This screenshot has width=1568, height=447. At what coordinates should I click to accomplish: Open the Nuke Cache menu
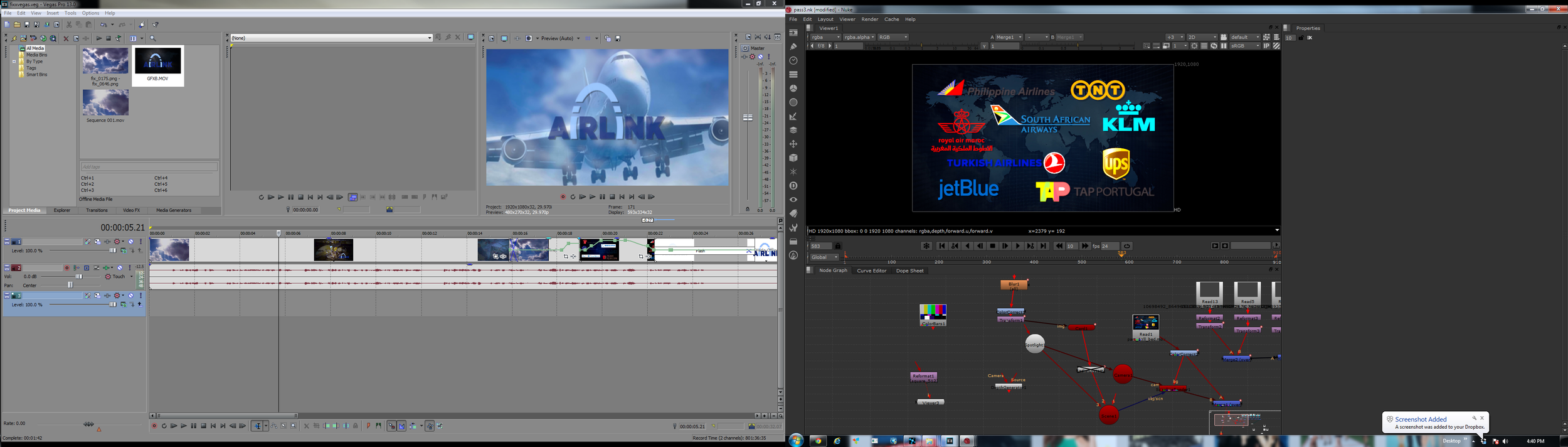(x=891, y=19)
